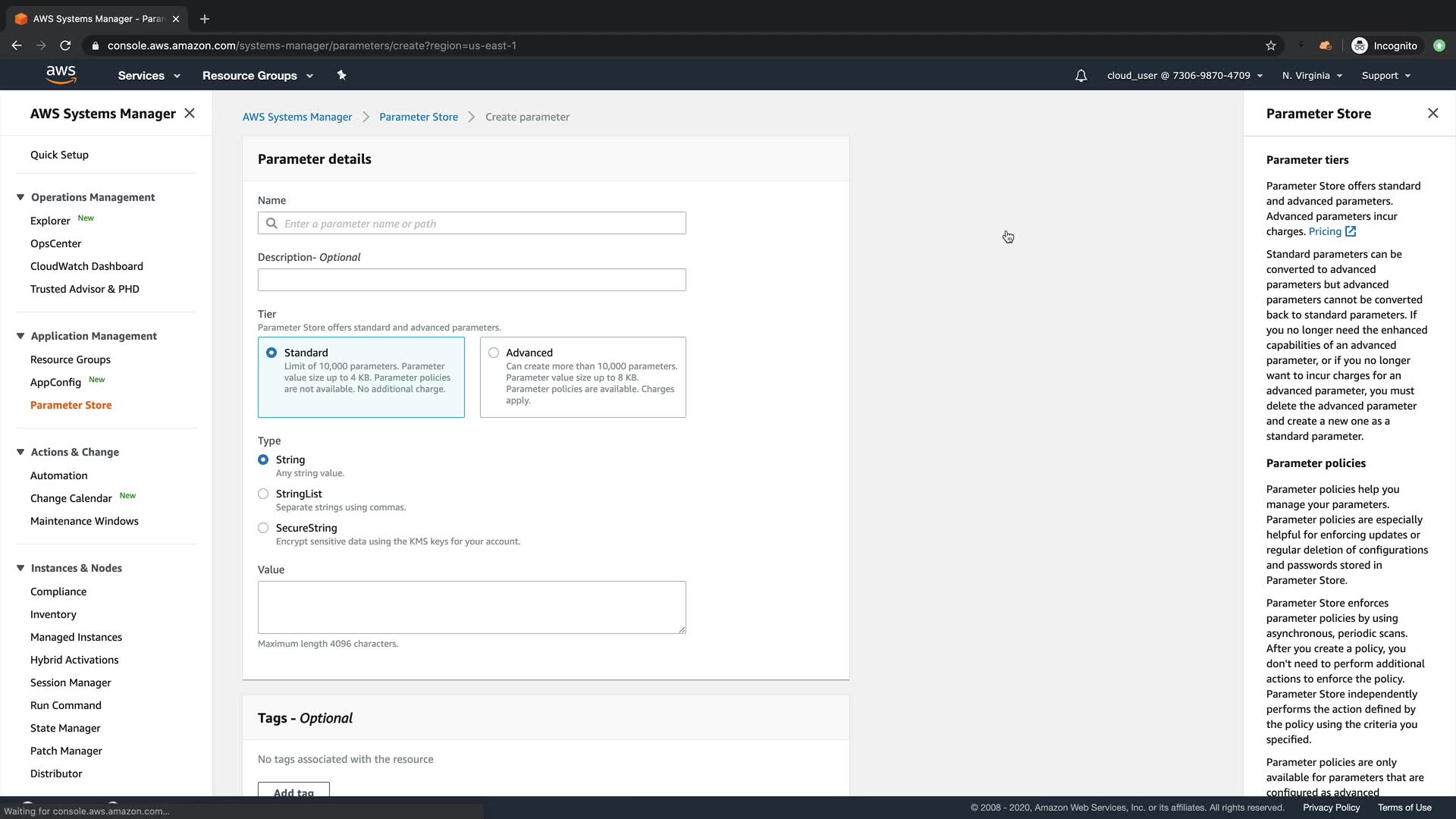This screenshot has width=1456, height=819.
Task: Open Session Manager in the sidebar
Action: [71, 682]
